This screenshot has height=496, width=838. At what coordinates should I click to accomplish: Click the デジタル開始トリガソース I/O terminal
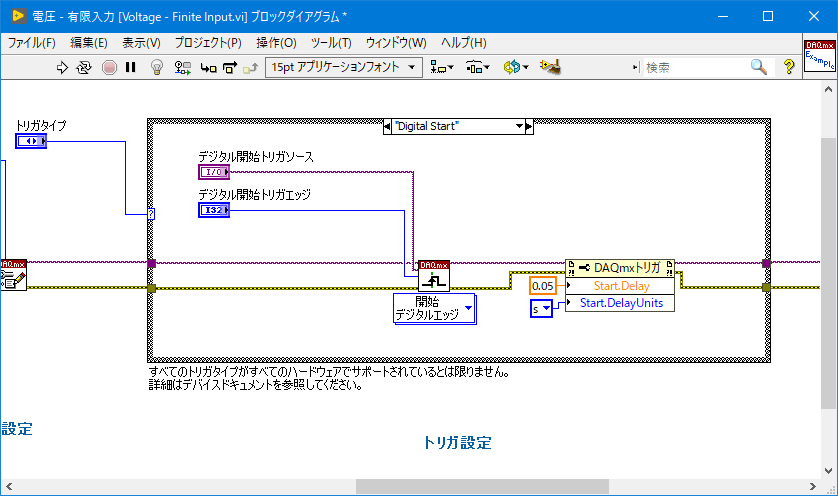(214, 172)
